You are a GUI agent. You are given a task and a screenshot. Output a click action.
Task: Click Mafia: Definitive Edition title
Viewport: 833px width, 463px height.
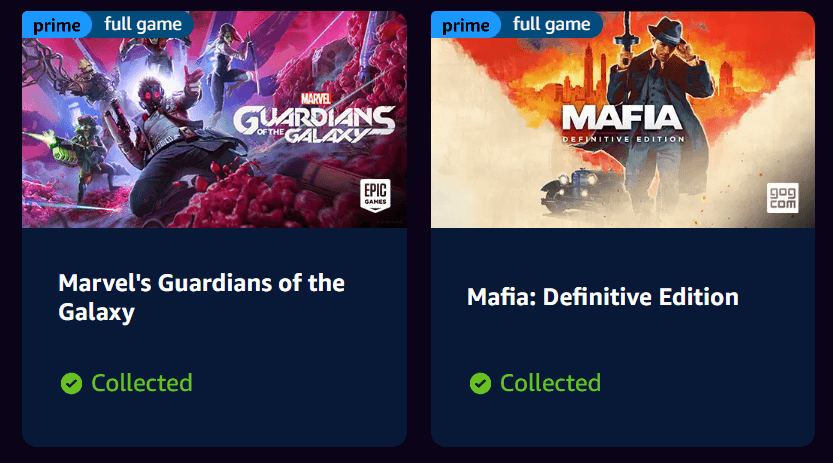603,297
